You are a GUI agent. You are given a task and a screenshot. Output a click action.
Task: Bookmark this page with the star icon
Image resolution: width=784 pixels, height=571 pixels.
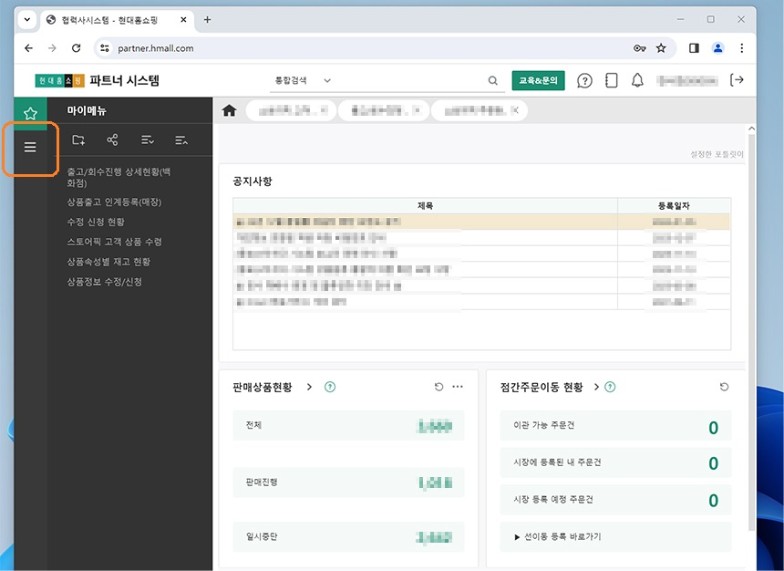point(661,48)
